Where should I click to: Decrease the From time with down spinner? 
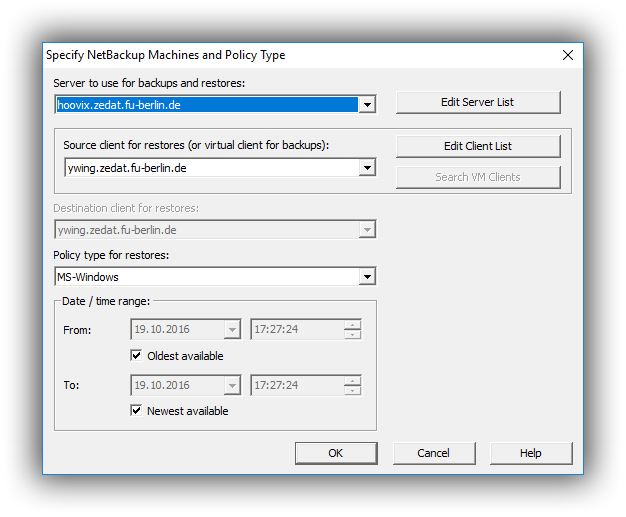pyautogui.click(x=353, y=335)
